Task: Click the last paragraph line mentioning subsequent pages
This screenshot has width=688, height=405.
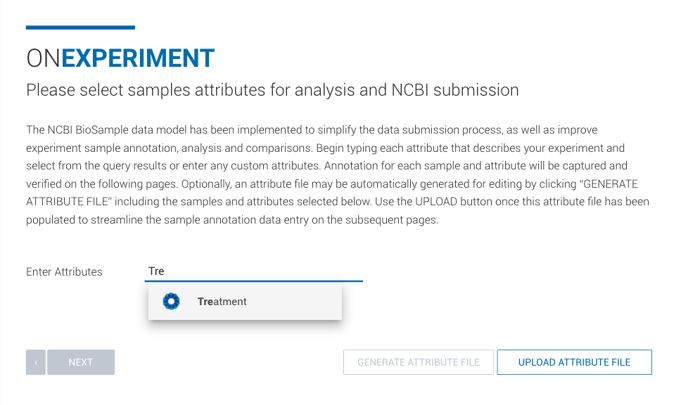Action: 232,219
